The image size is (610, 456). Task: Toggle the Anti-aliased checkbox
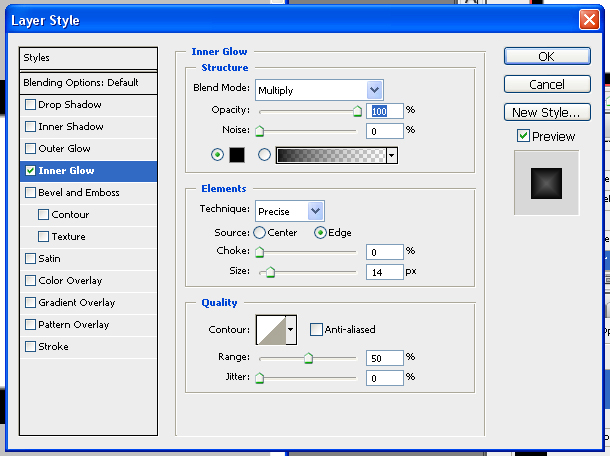coord(316,329)
